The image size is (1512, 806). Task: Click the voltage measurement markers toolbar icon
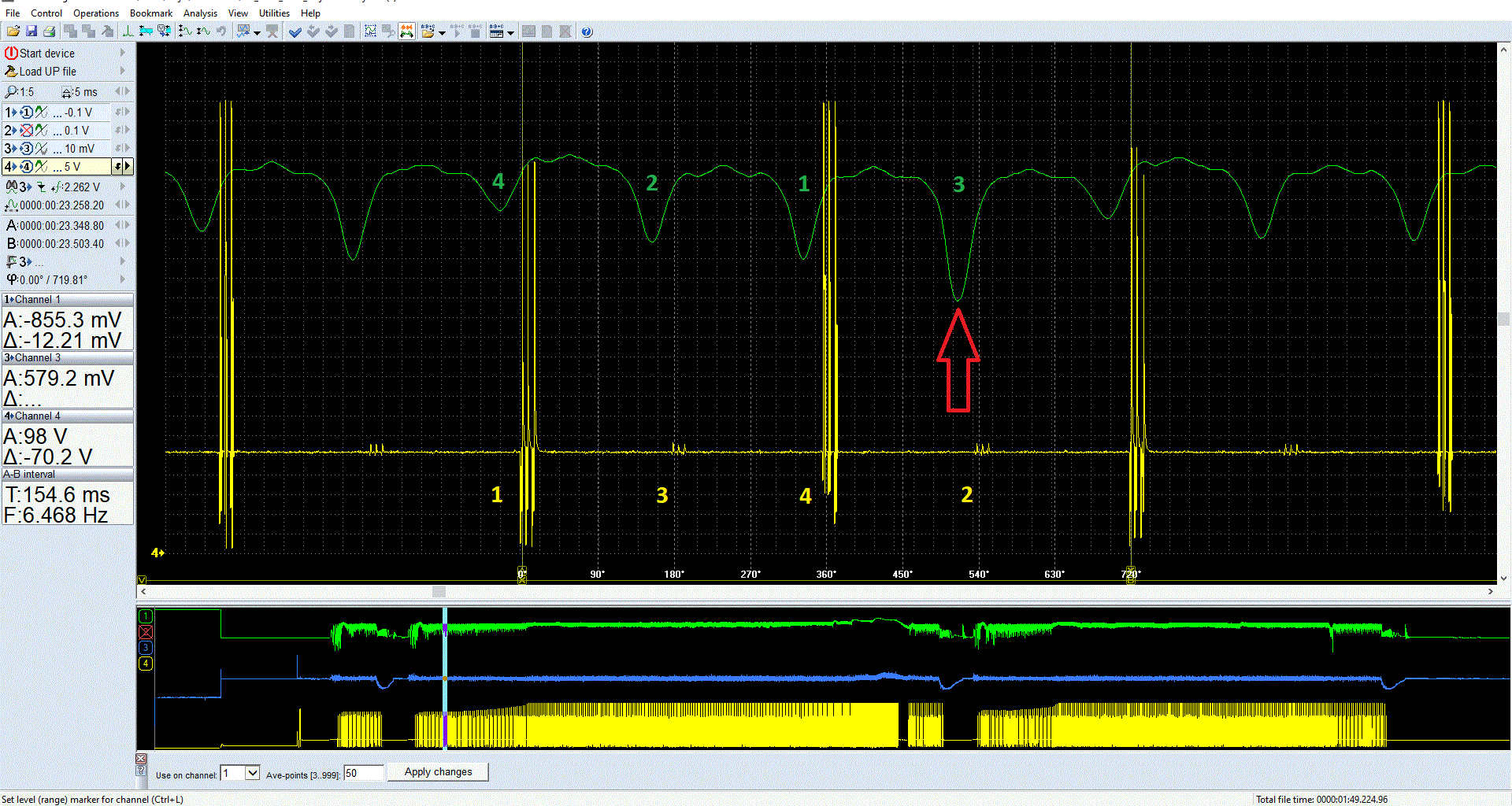(164, 31)
